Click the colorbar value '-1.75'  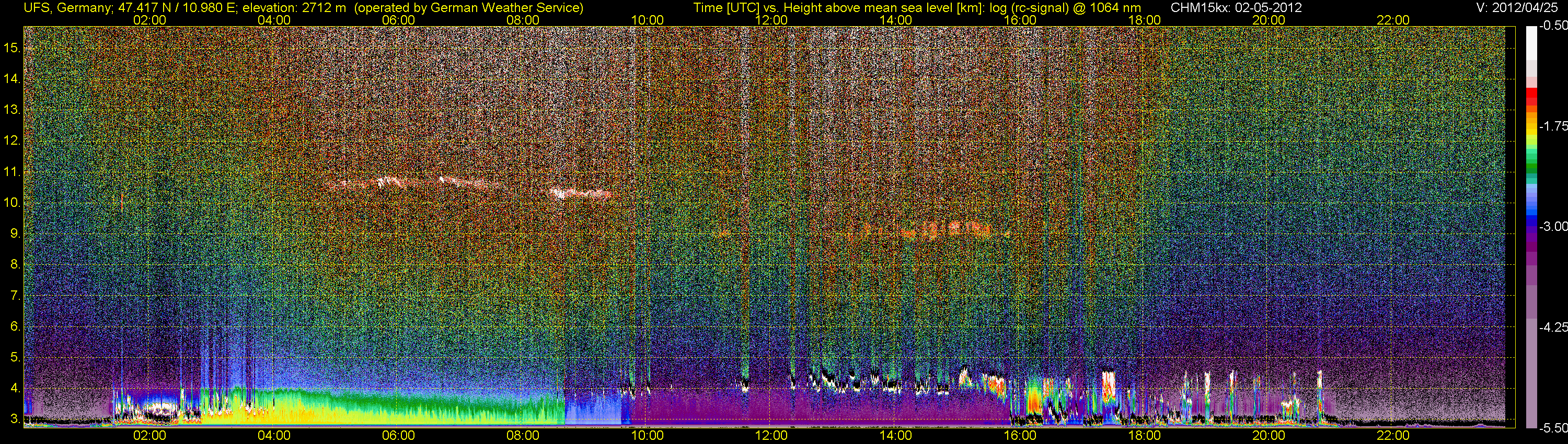(1553, 126)
